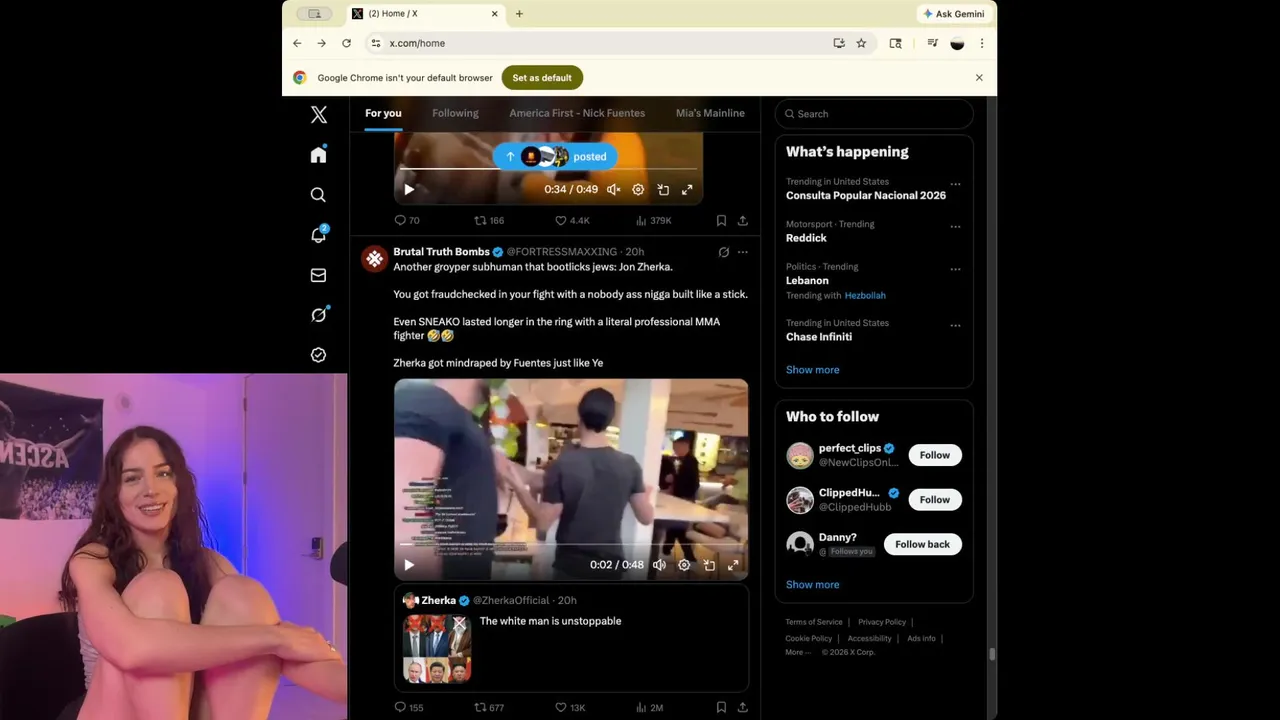Open options for Consulta Popular Nacional 2026 trend
The image size is (1280, 720).
[955, 184]
